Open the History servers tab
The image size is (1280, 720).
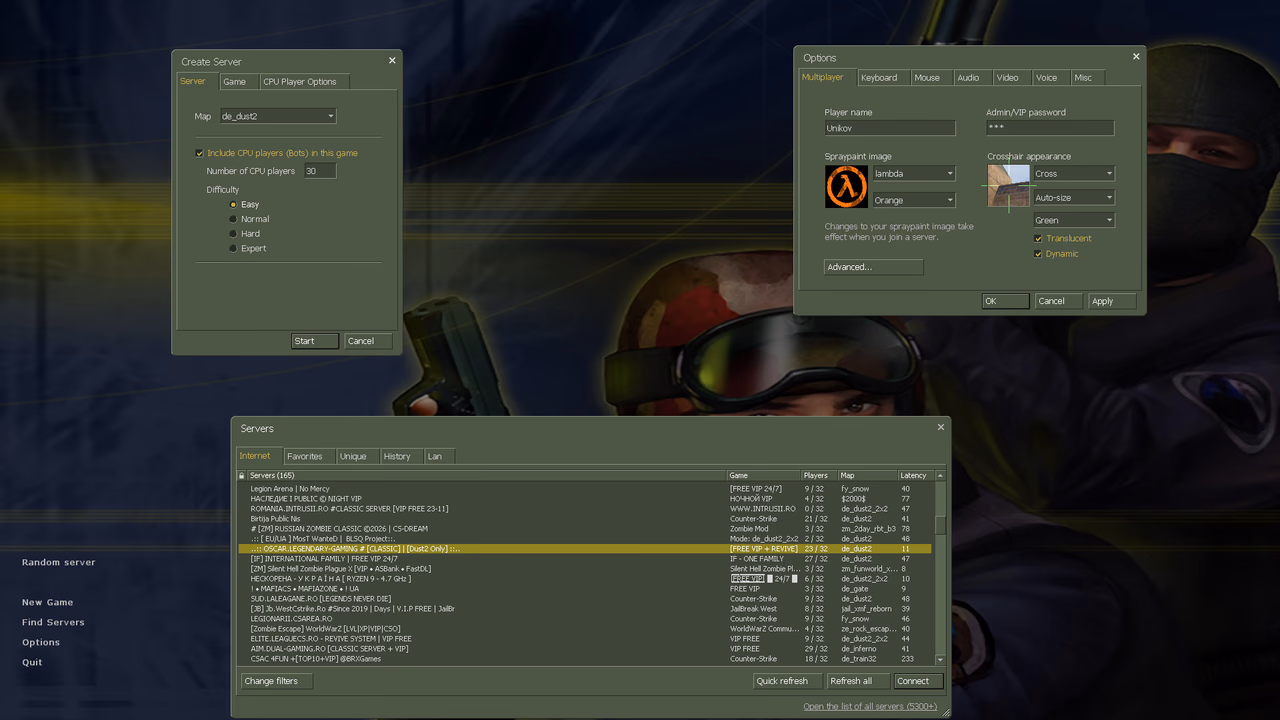point(400,456)
